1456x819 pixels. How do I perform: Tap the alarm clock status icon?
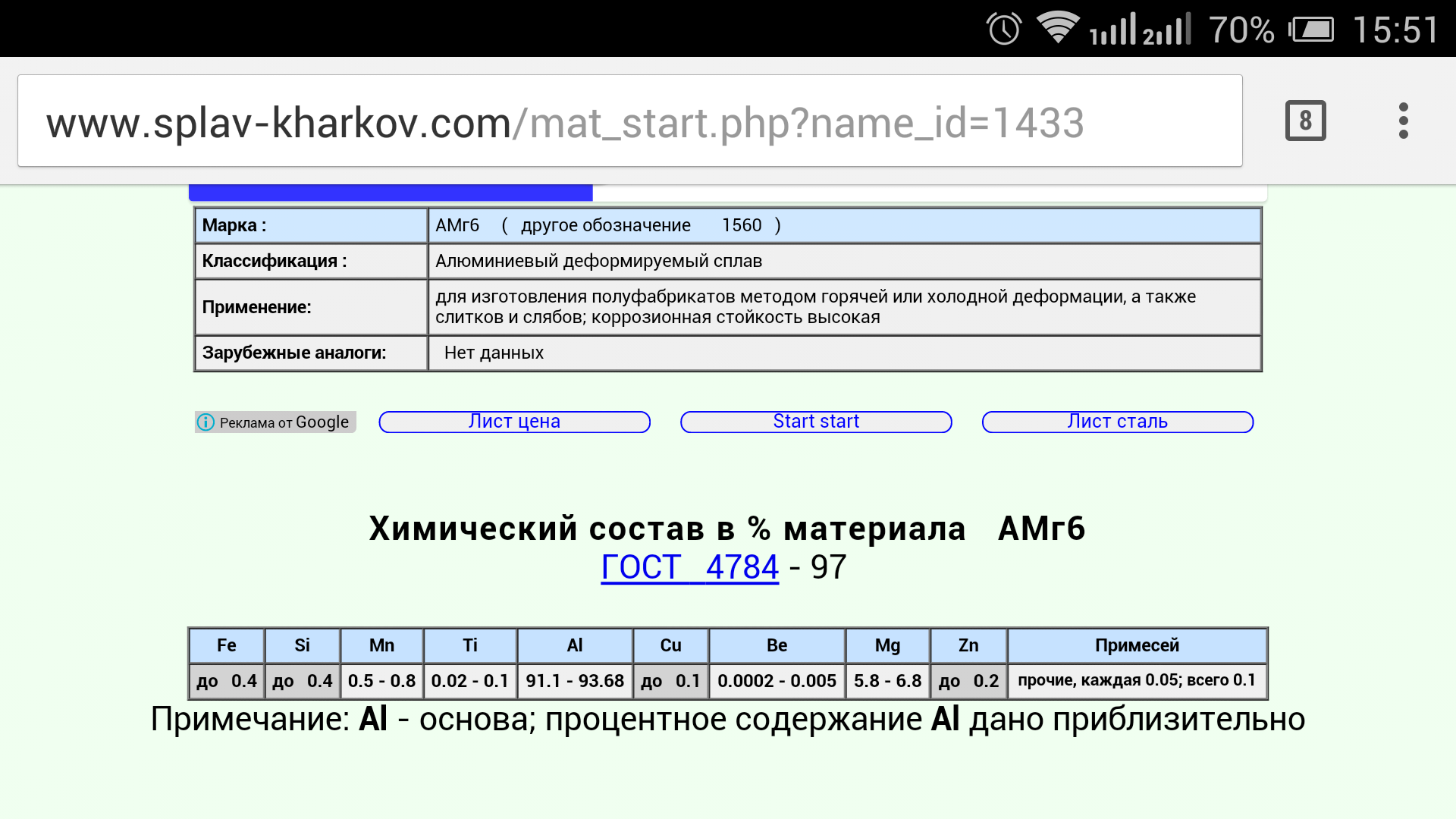point(1003,30)
